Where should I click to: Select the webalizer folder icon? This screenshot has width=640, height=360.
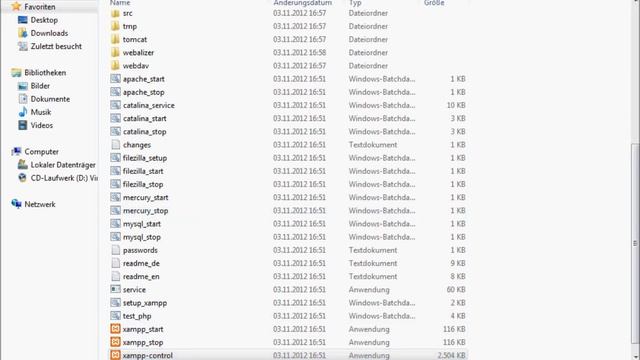click(116, 52)
